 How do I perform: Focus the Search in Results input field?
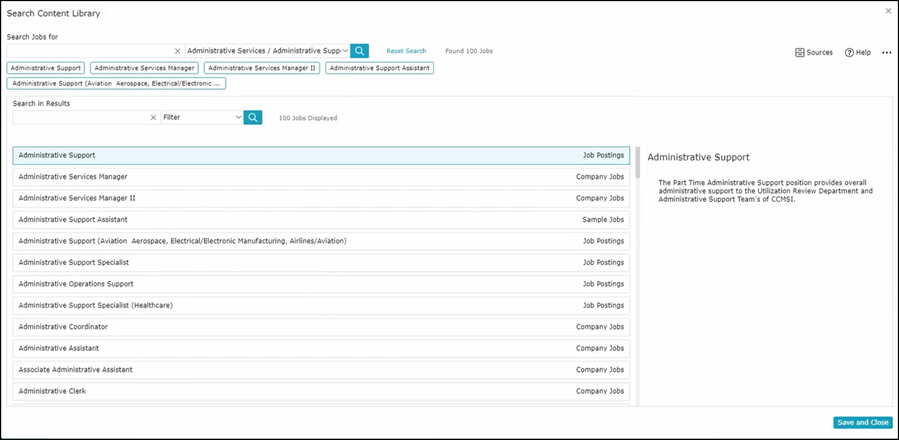80,117
